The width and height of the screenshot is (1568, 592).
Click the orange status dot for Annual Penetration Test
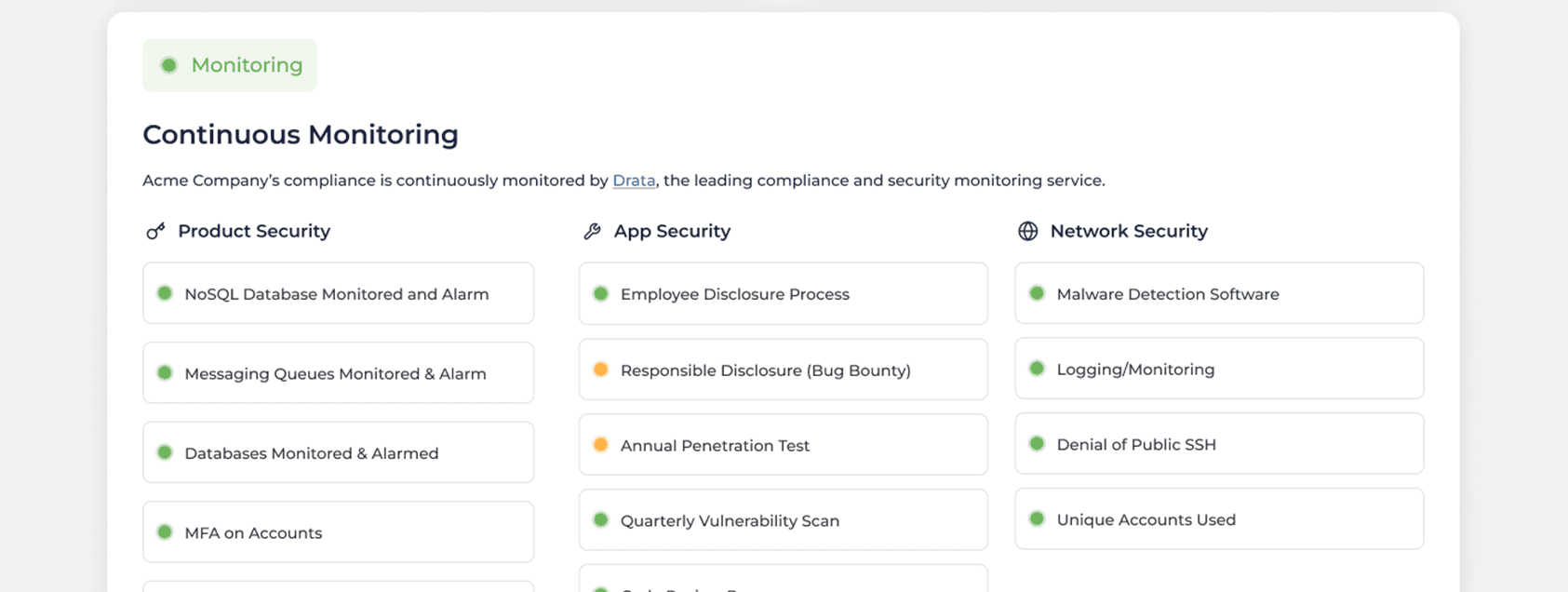[601, 445]
